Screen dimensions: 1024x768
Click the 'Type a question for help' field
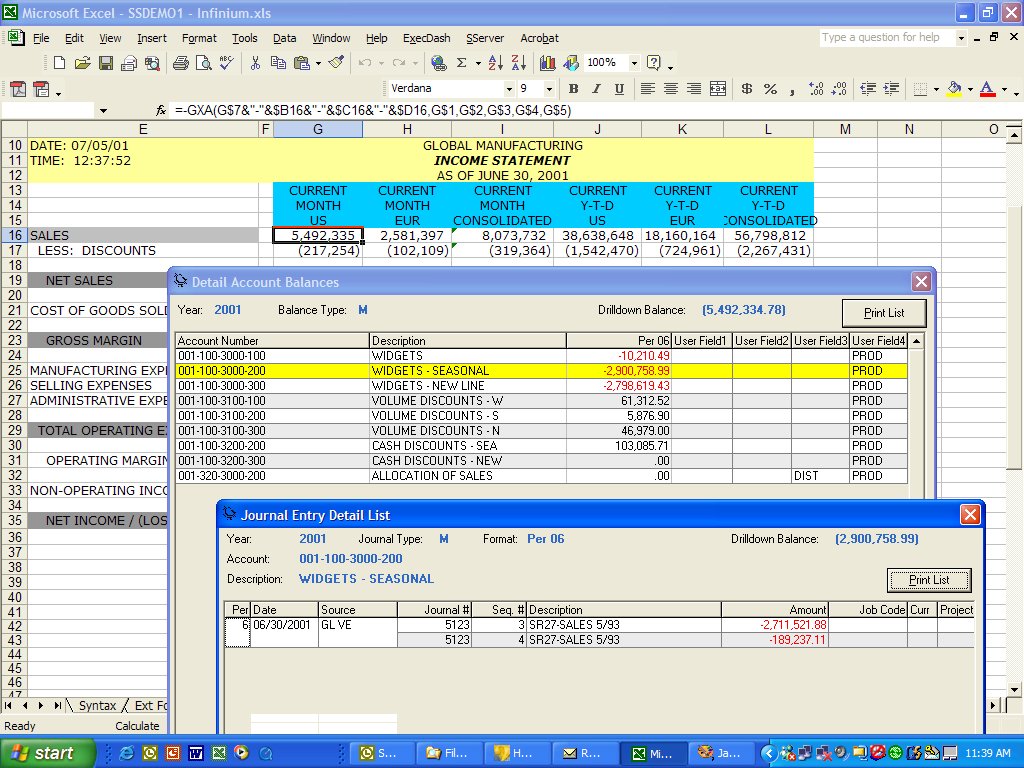pos(887,38)
